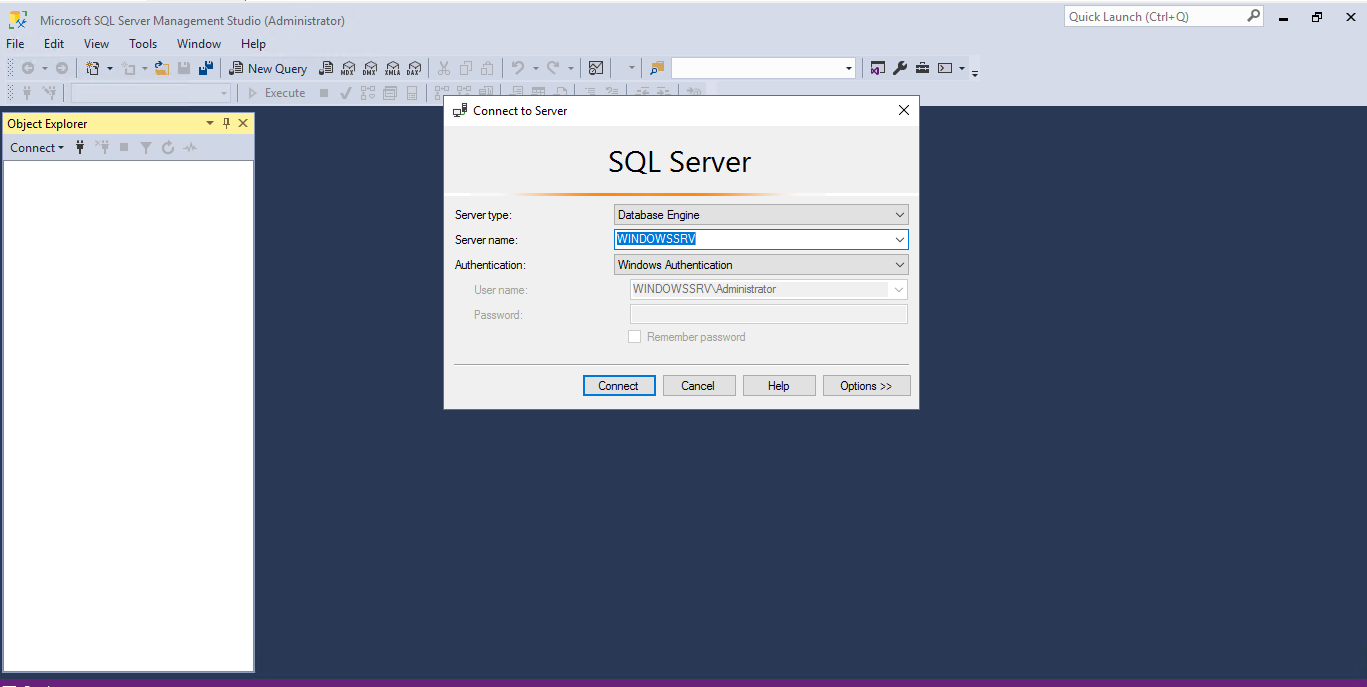This screenshot has width=1367, height=687.
Task: Click the Execute toolbar button
Action: [x=276, y=93]
